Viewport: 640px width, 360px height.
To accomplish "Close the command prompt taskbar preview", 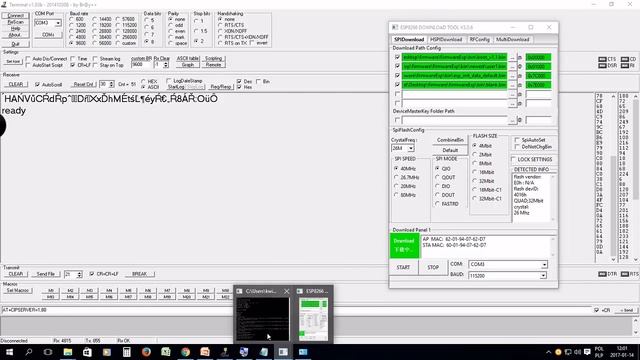I will [287, 291].
